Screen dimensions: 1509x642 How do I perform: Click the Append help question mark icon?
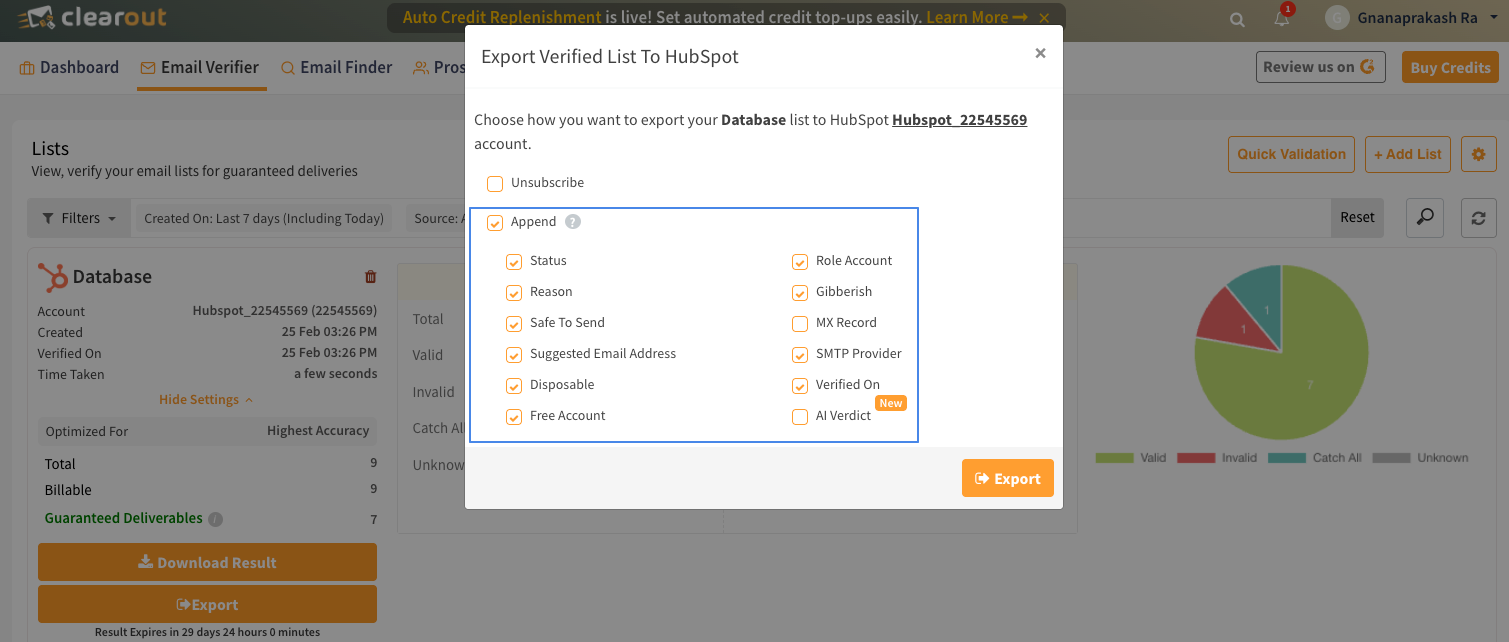[x=572, y=221]
